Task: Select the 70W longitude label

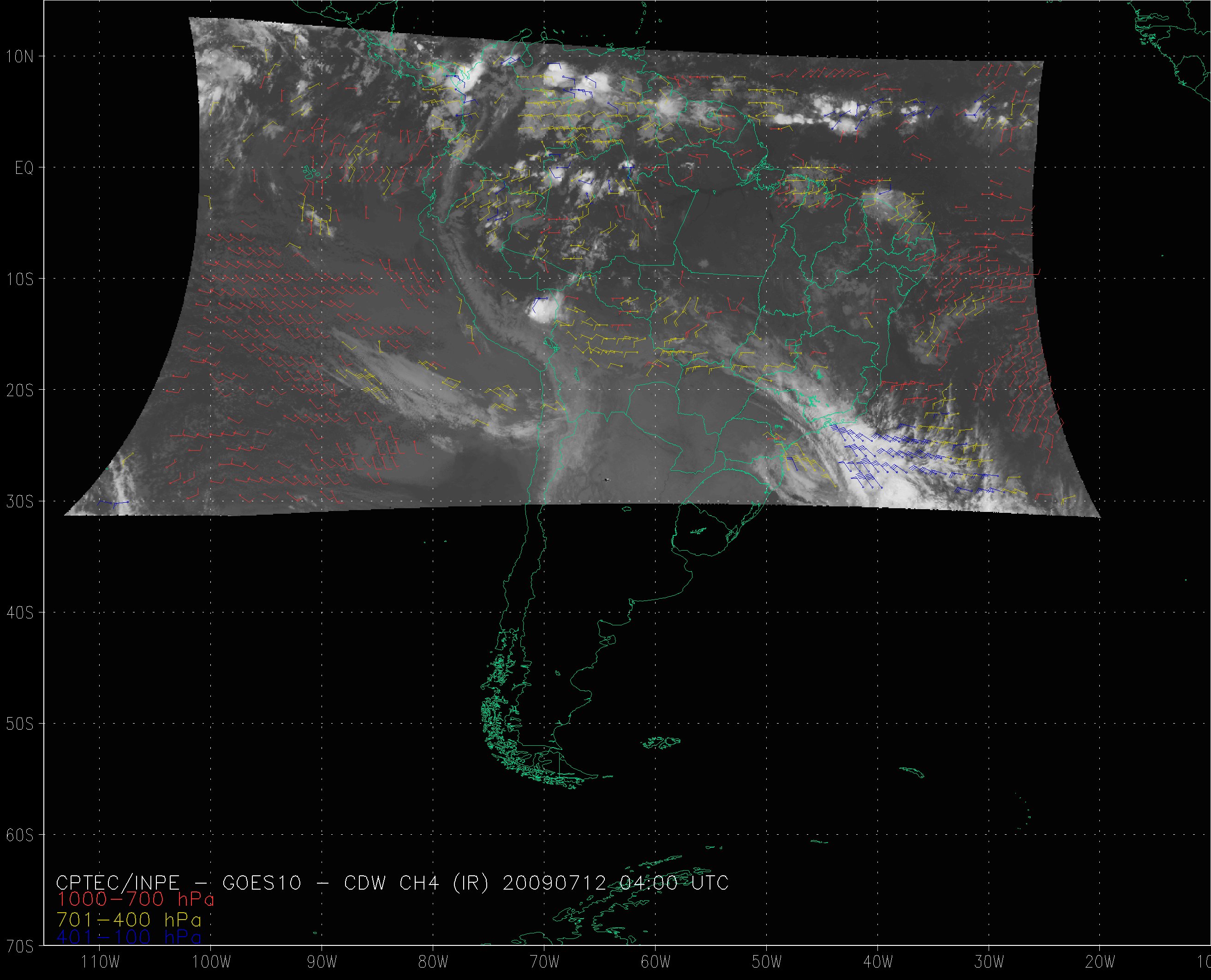Action: point(545,962)
